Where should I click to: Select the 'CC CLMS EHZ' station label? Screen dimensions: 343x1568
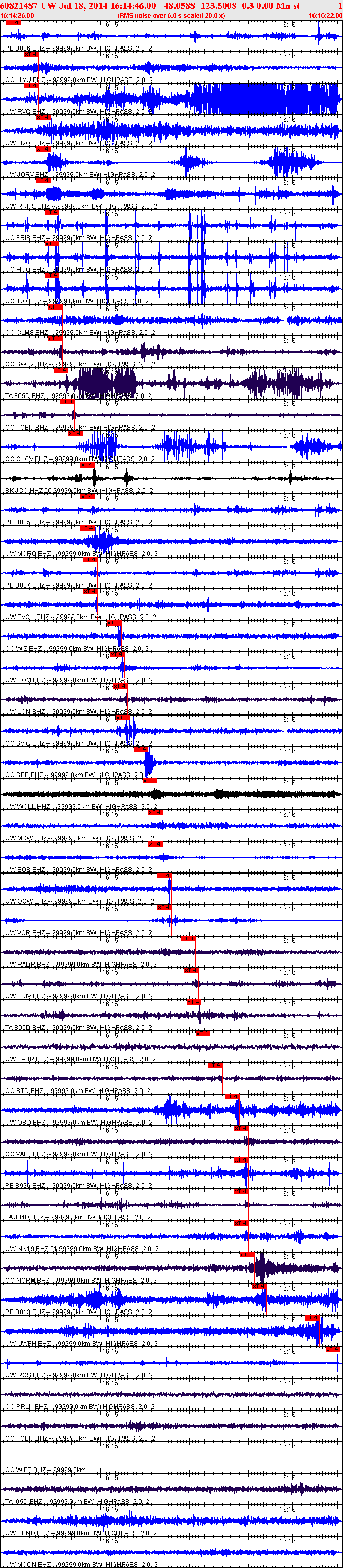pyautogui.click(x=27, y=333)
